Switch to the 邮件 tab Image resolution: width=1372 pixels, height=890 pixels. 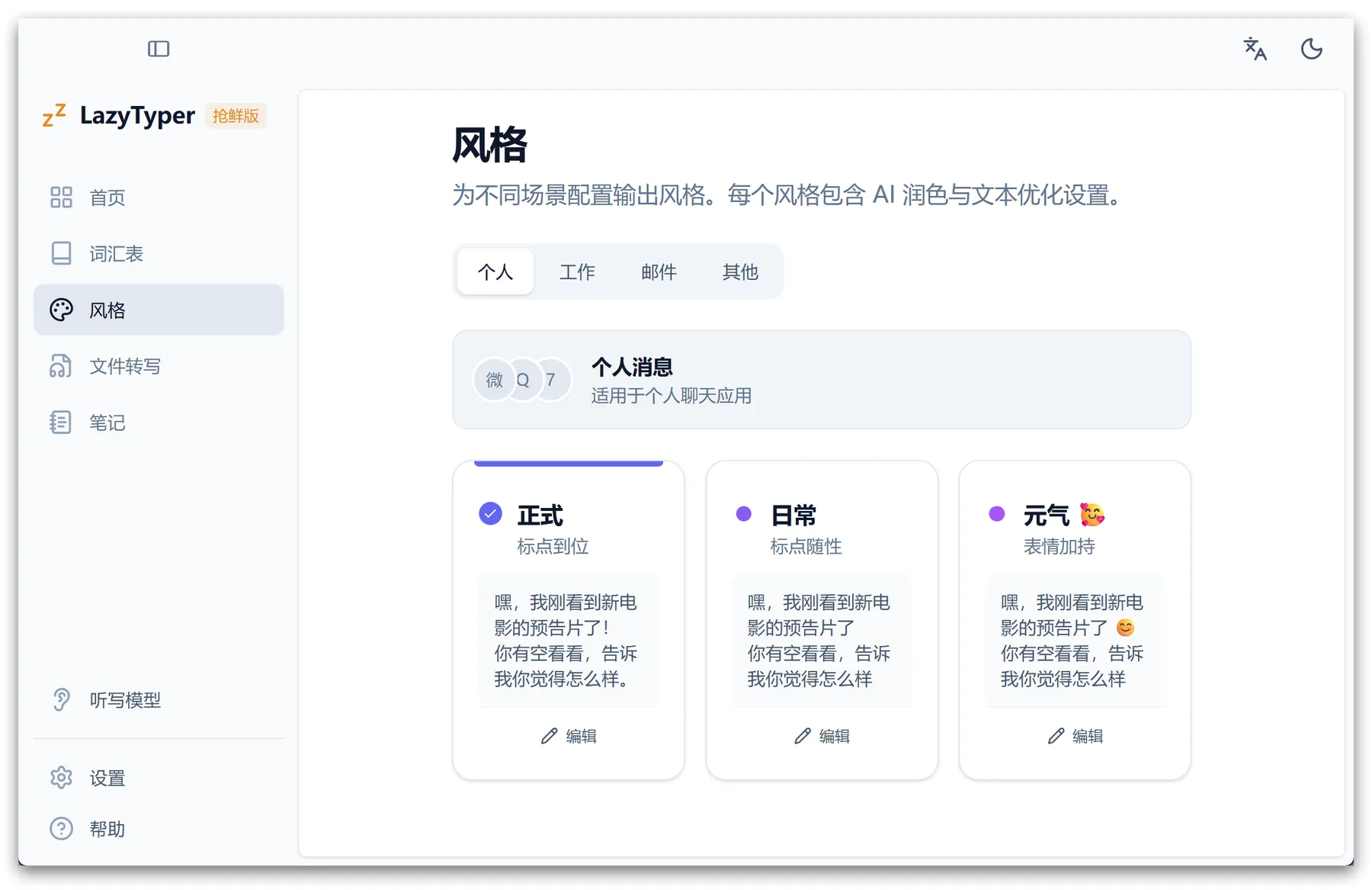click(659, 271)
